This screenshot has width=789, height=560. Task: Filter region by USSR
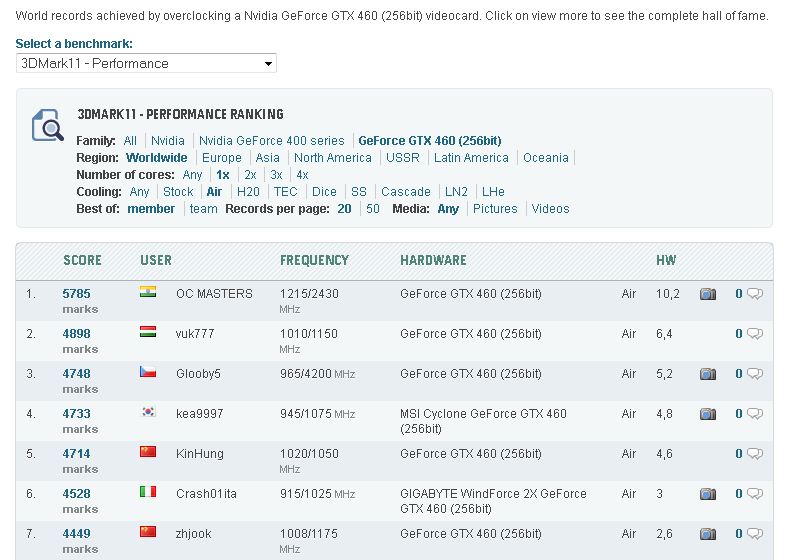403,158
